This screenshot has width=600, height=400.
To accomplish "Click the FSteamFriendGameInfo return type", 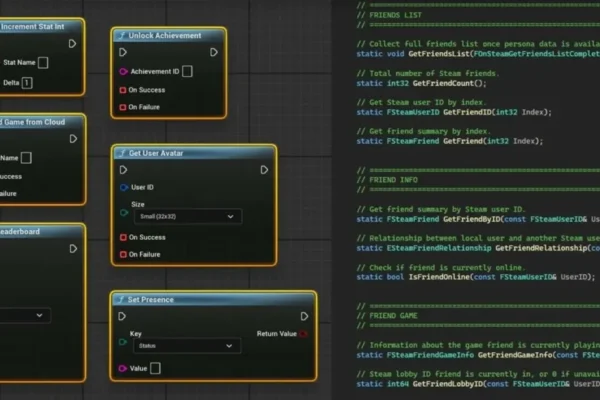I will click(x=430, y=355).
